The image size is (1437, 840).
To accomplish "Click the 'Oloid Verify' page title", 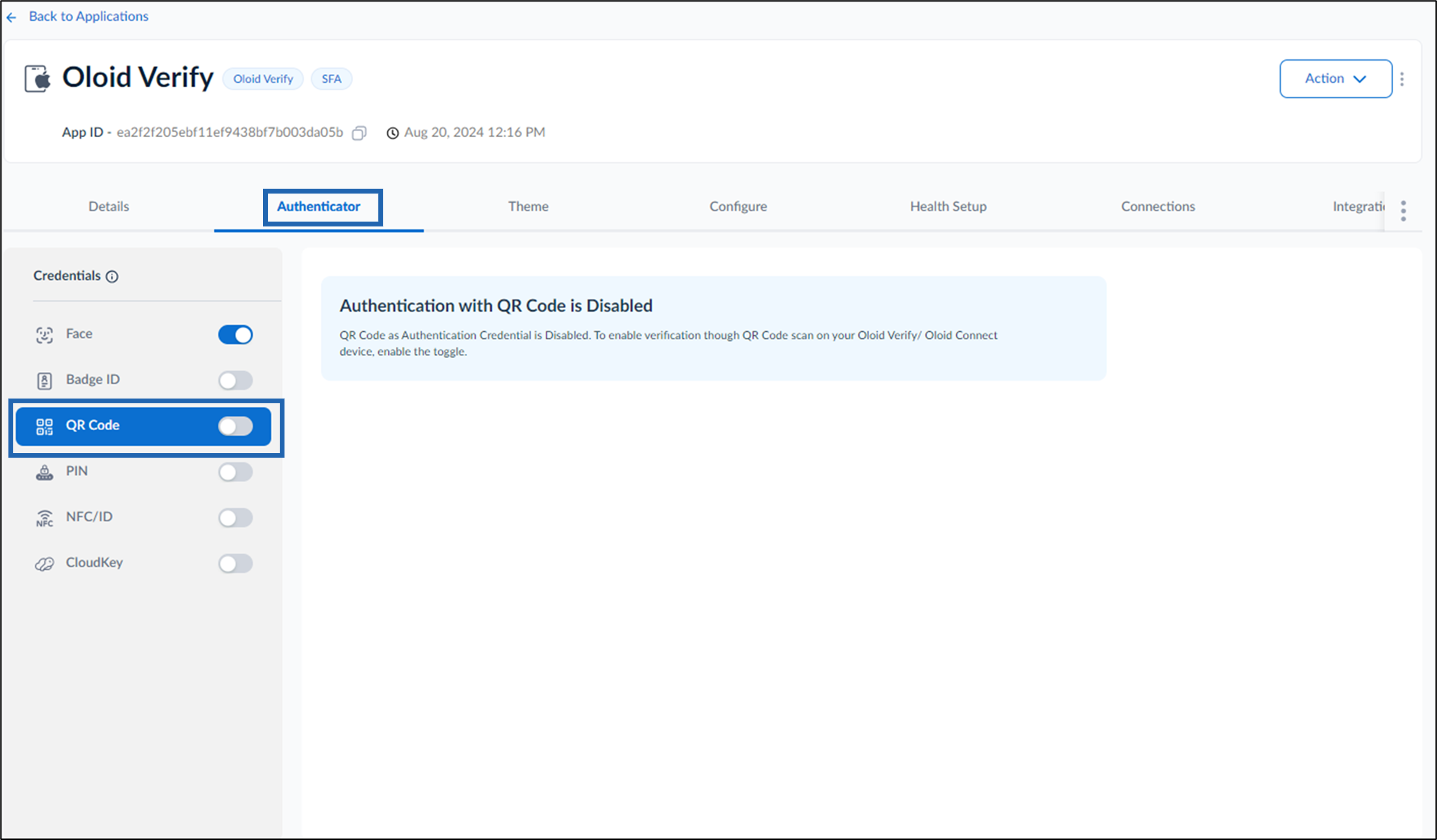I will click(137, 78).
